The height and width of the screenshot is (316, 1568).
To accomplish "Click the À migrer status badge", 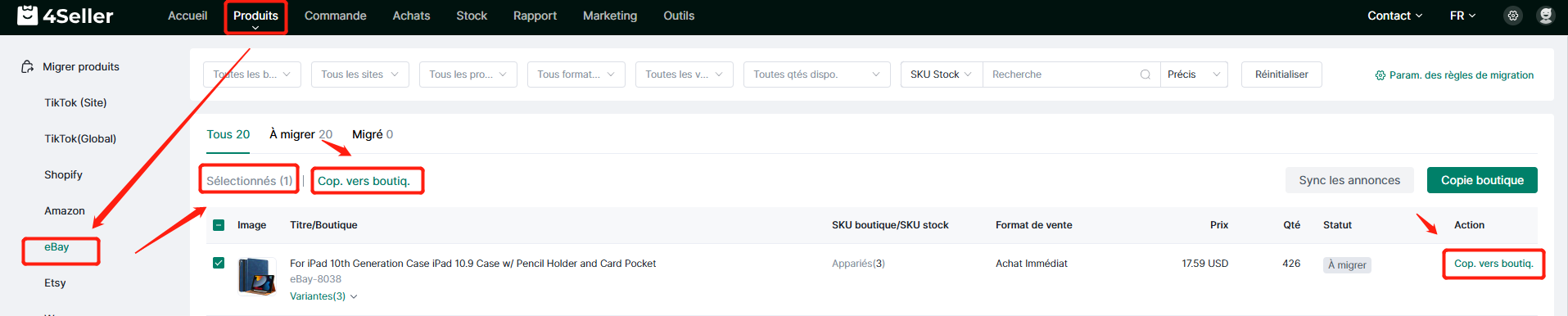I will click(x=1347, y=265).
